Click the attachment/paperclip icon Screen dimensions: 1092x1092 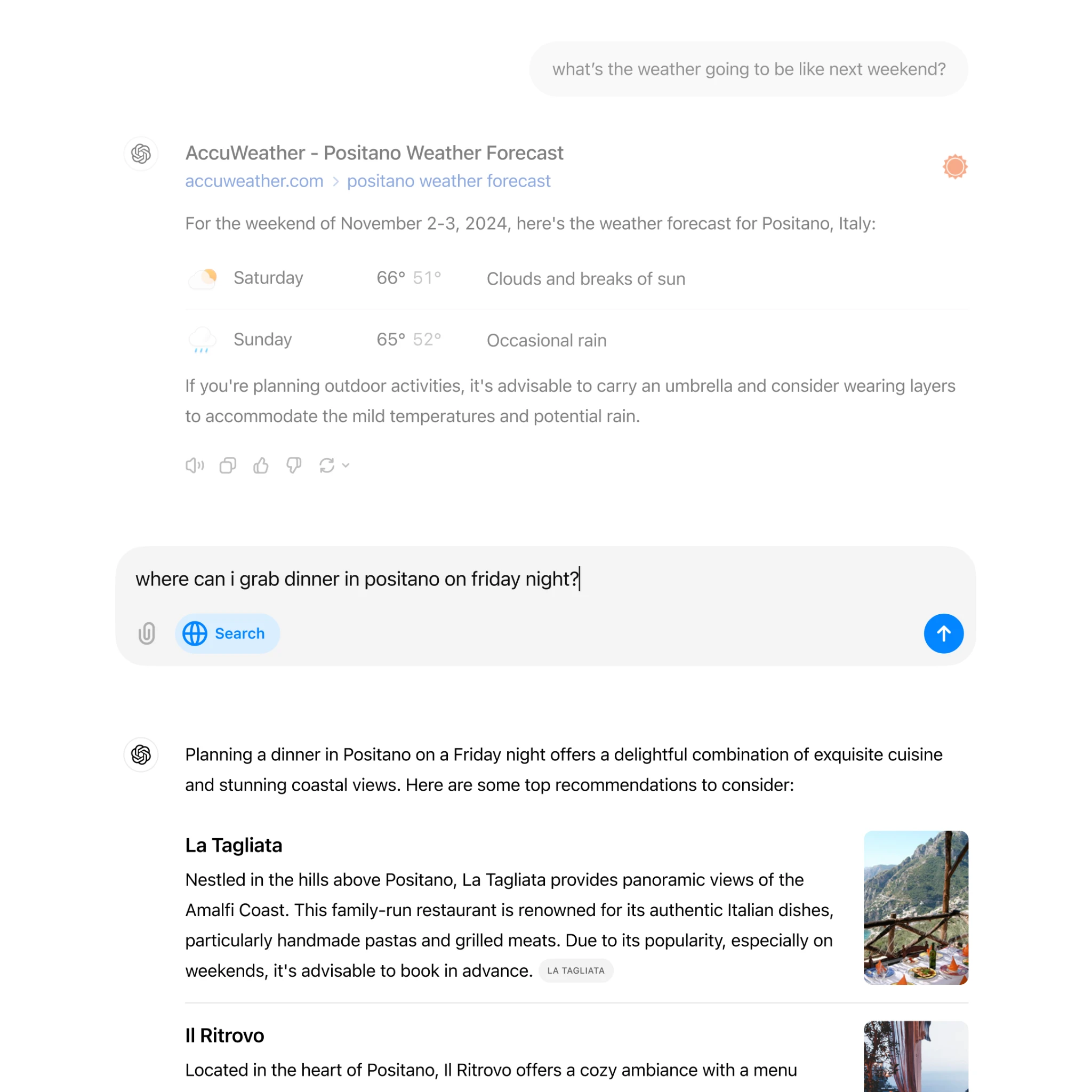(x=148, y=633)
